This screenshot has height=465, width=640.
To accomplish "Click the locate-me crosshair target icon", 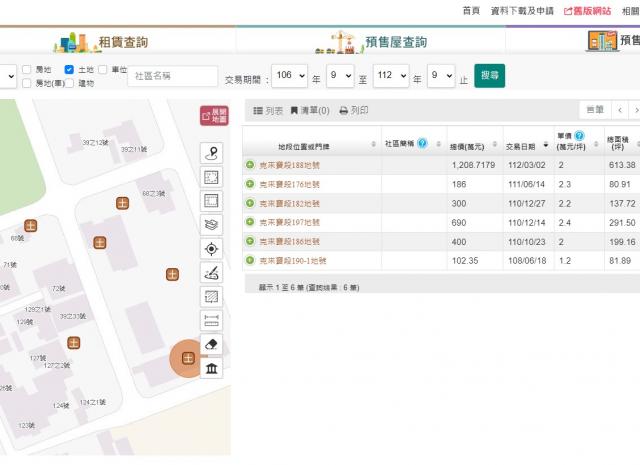I will 212,248.
